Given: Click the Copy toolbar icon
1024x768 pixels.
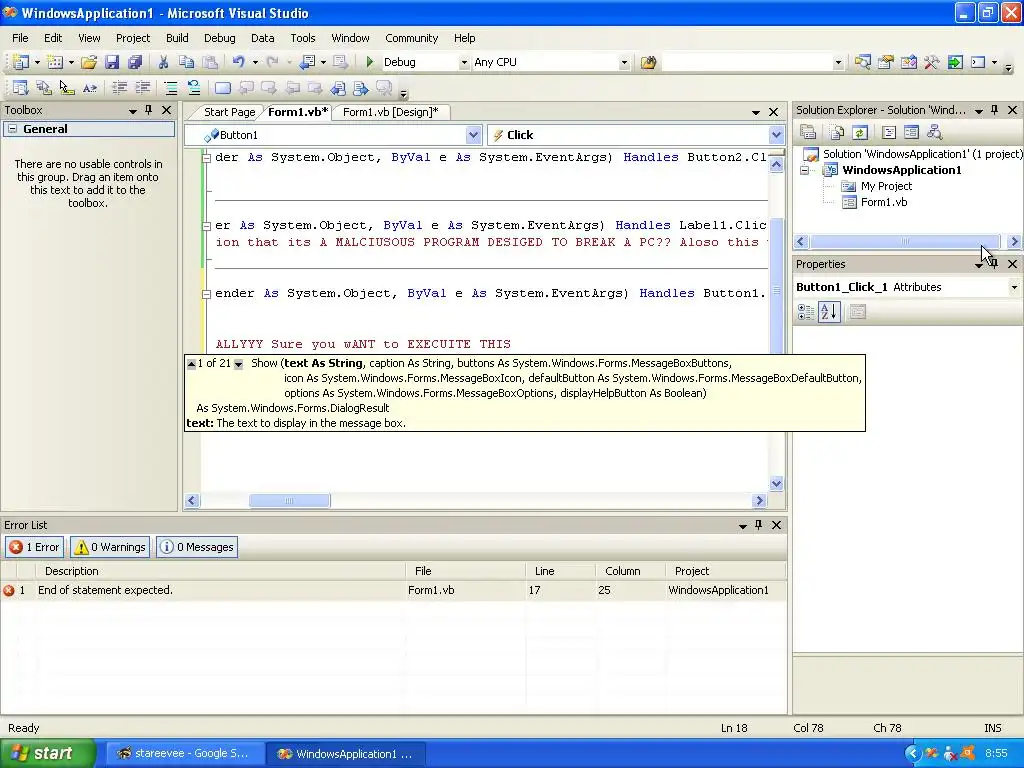Looking at the screenshot, I should tap(187, 62).
